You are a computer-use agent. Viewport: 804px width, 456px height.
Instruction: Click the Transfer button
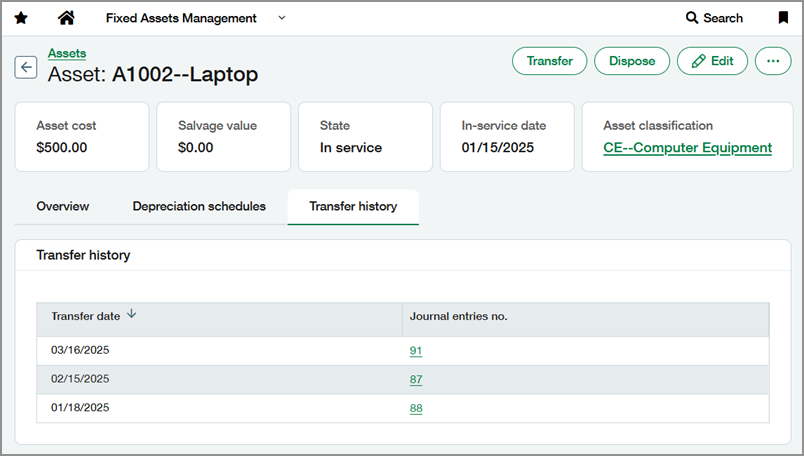click(x=549, y=61)
